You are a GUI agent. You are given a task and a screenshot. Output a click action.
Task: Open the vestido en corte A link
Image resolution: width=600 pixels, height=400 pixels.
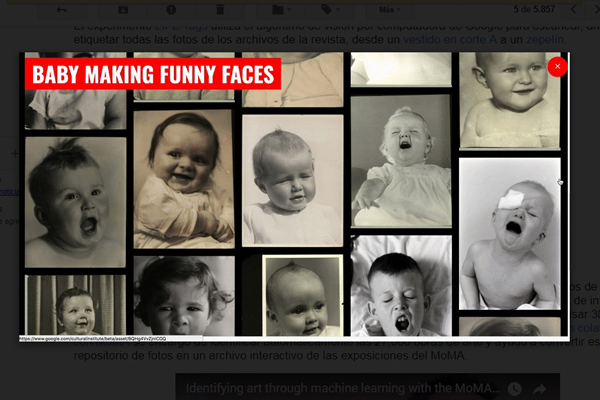tap(450, 39)
